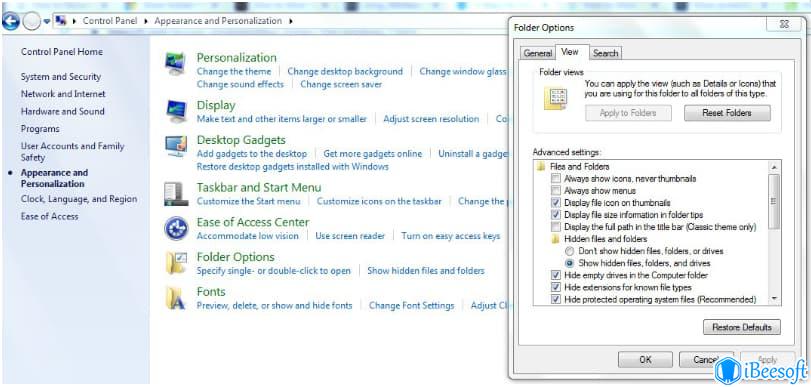
Task: Open the recent pages dropdown arrow
Action: pyautogui.click(x=47, y=21)
